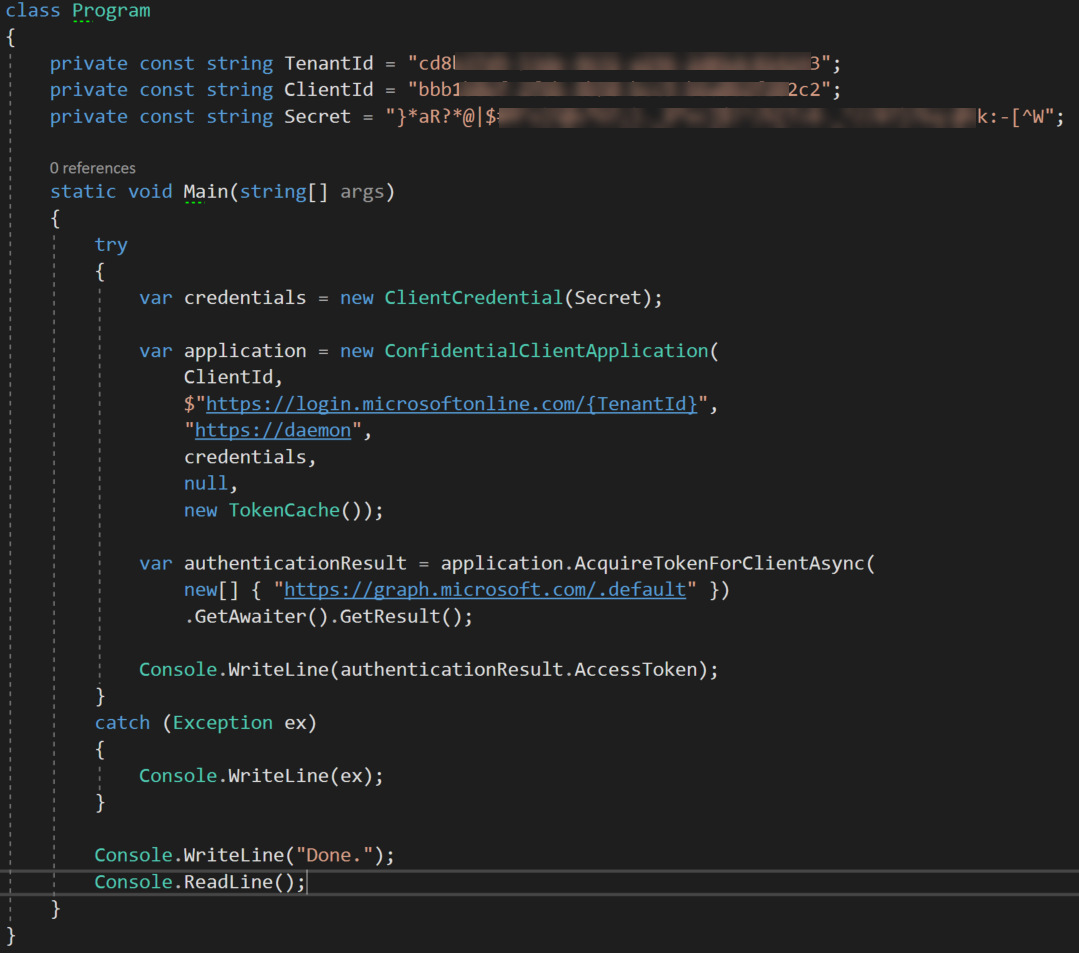Click the Exception type in the catch clause

[222, 722]
